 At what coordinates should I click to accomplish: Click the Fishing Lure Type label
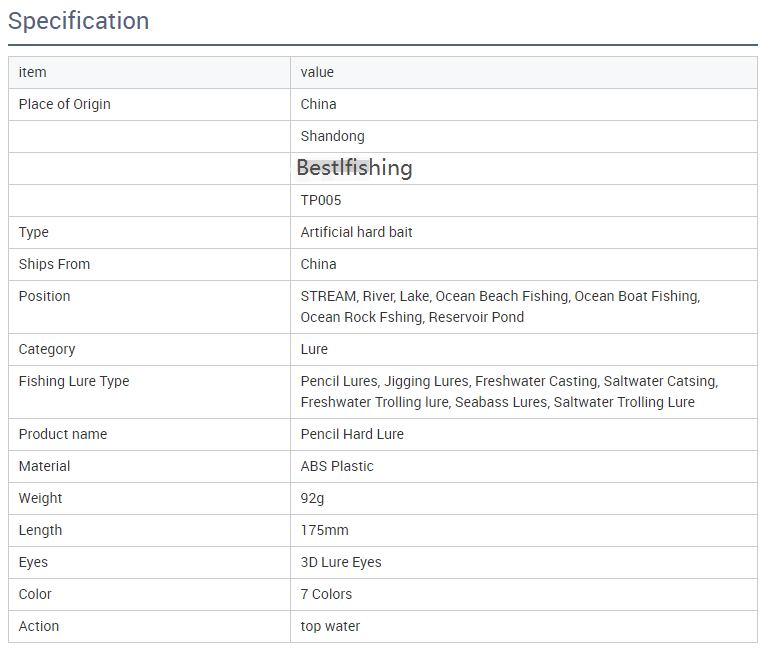point(74,381)
